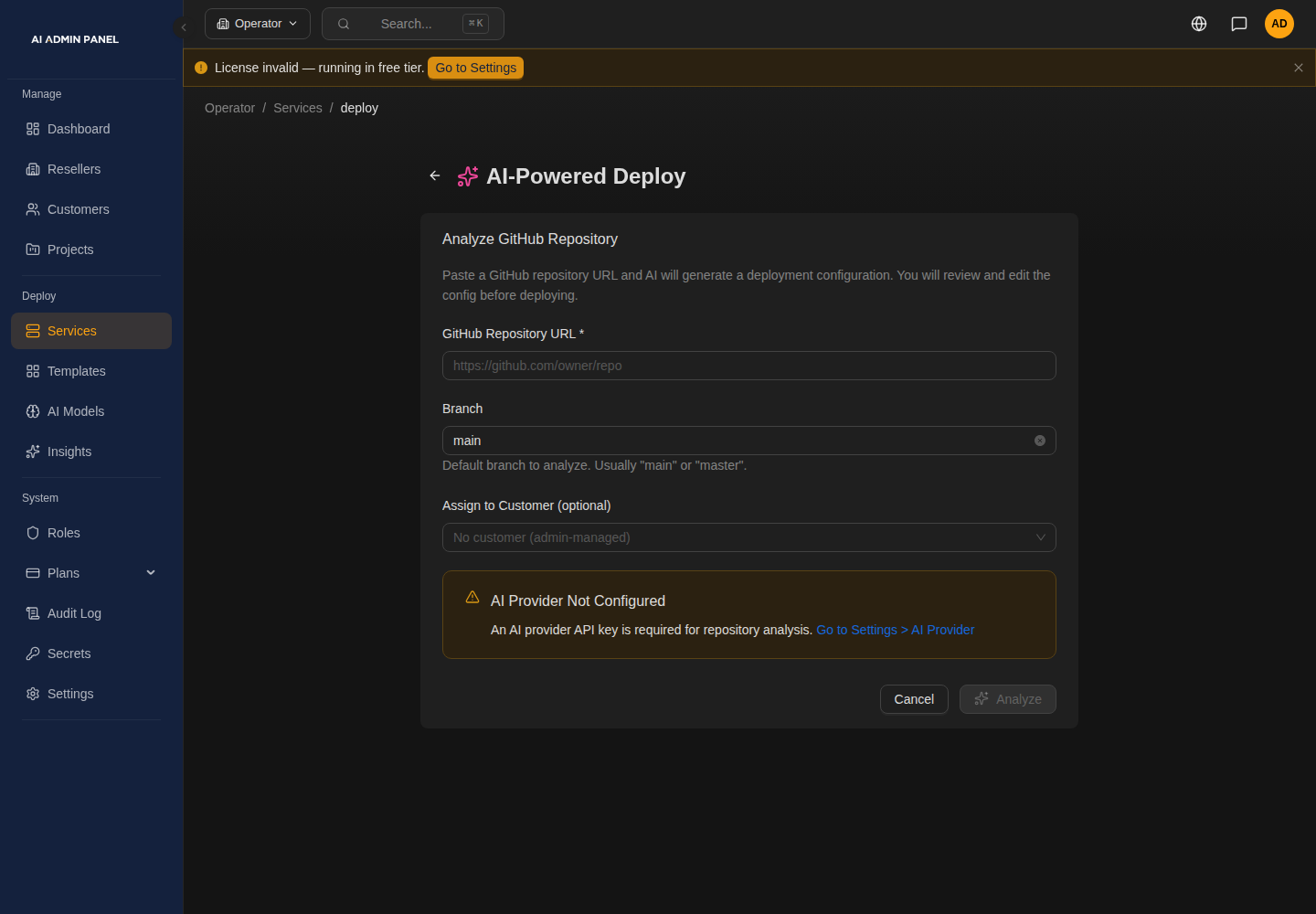The width and height of the screenshot is (1316, 914).
Task: Open the Assign to Customer dropdown
Action: (x=749, y=537)
